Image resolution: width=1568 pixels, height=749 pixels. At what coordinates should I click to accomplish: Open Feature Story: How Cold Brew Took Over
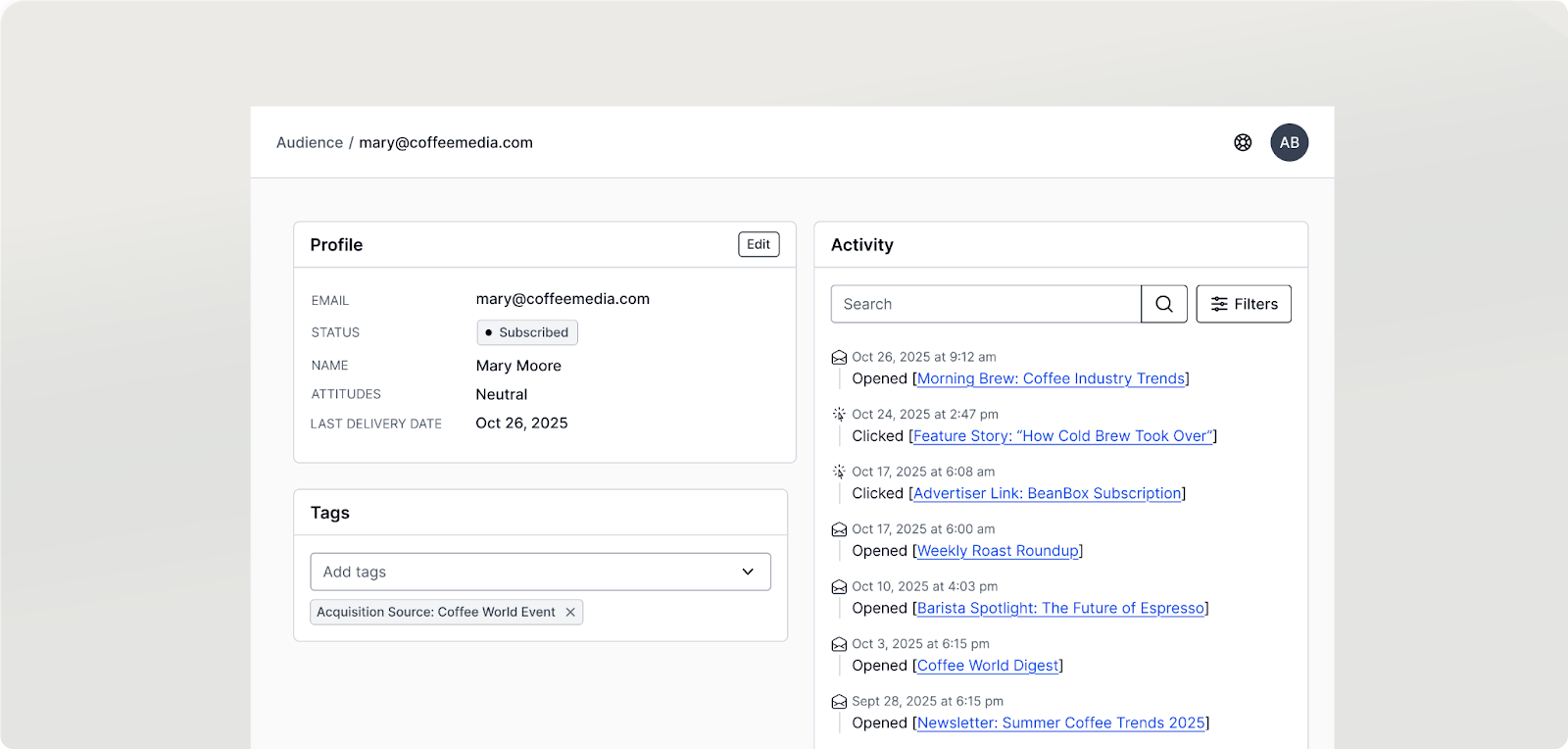point(1063,436)
